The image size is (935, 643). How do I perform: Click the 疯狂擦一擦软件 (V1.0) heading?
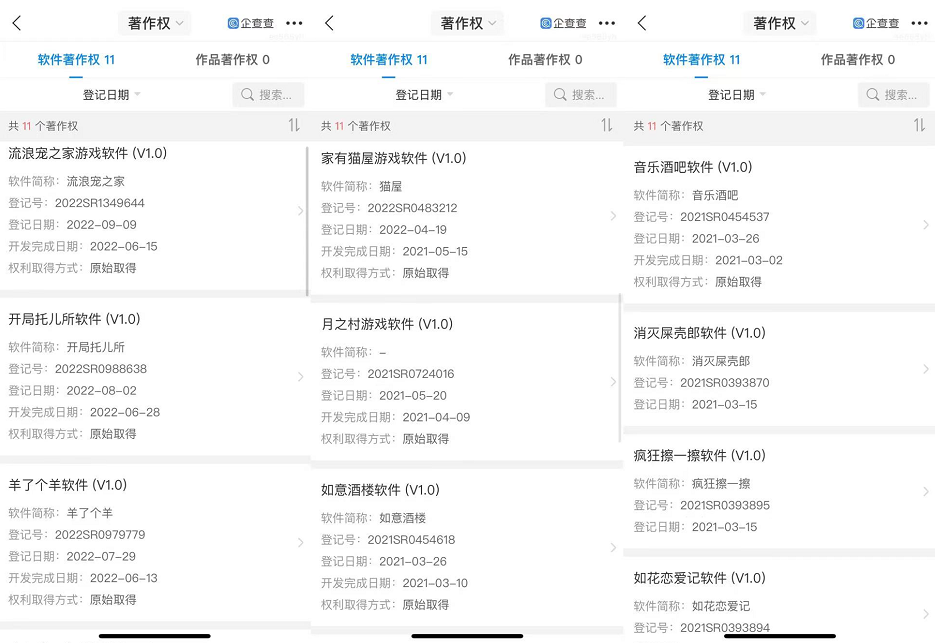click(699, 455)
